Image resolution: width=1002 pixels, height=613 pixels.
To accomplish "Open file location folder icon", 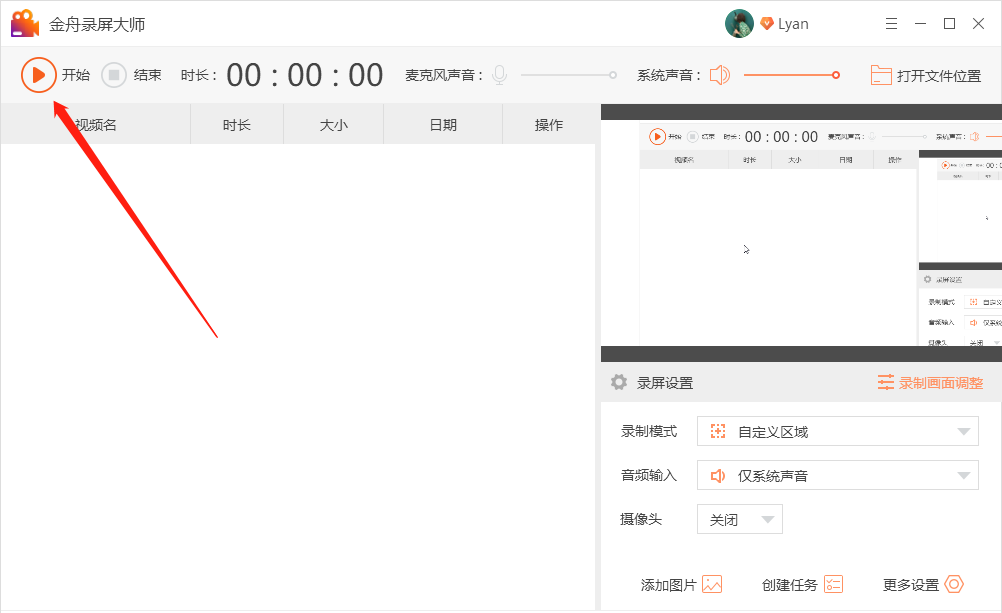I will (881, 75).
